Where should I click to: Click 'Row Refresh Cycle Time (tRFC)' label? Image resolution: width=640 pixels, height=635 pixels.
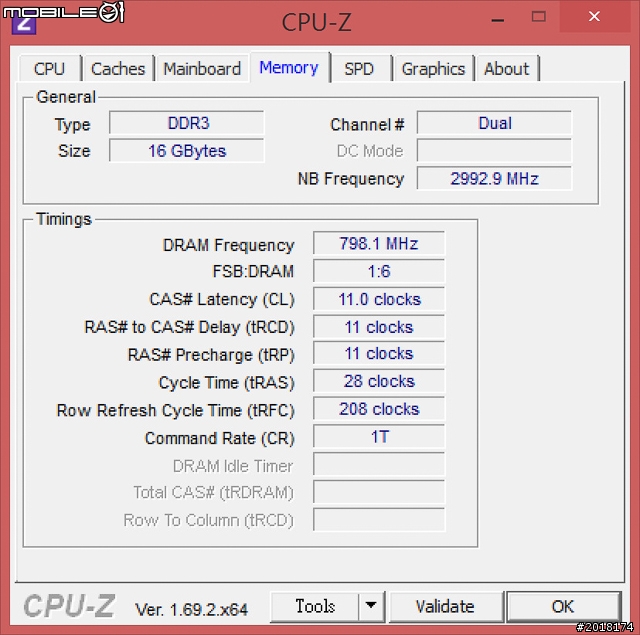pyautogui.click(x=176, y=411)
